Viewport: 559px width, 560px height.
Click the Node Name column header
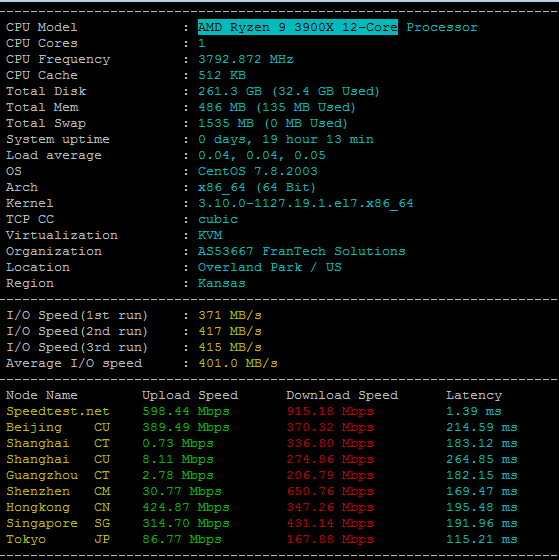coord(42,395)
